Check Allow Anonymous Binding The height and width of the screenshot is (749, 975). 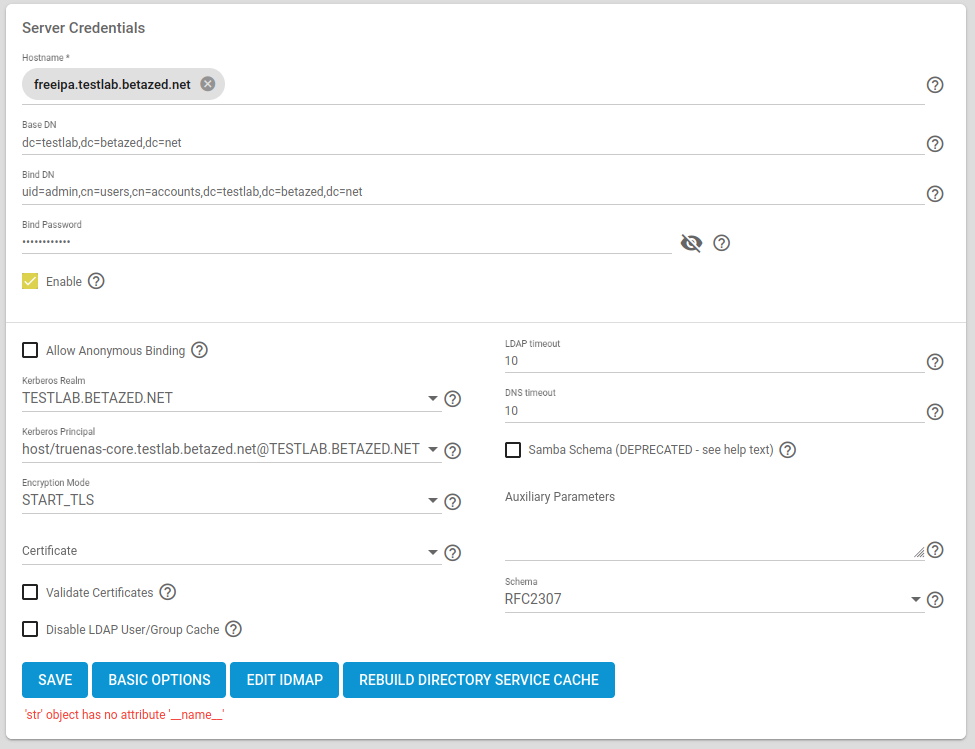click(x=30, y=350)
